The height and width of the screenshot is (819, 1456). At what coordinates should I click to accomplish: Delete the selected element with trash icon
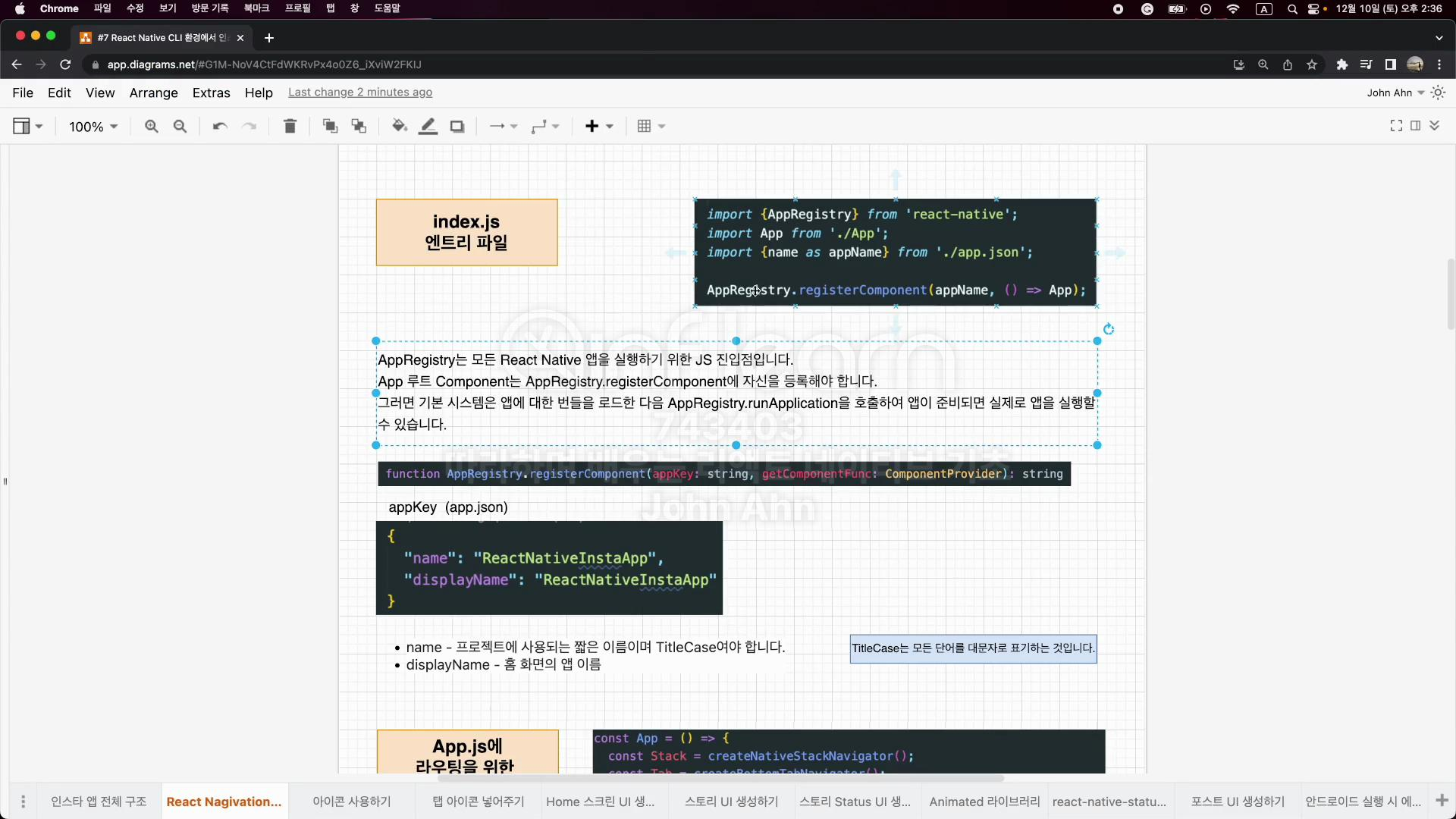[290, 127]
